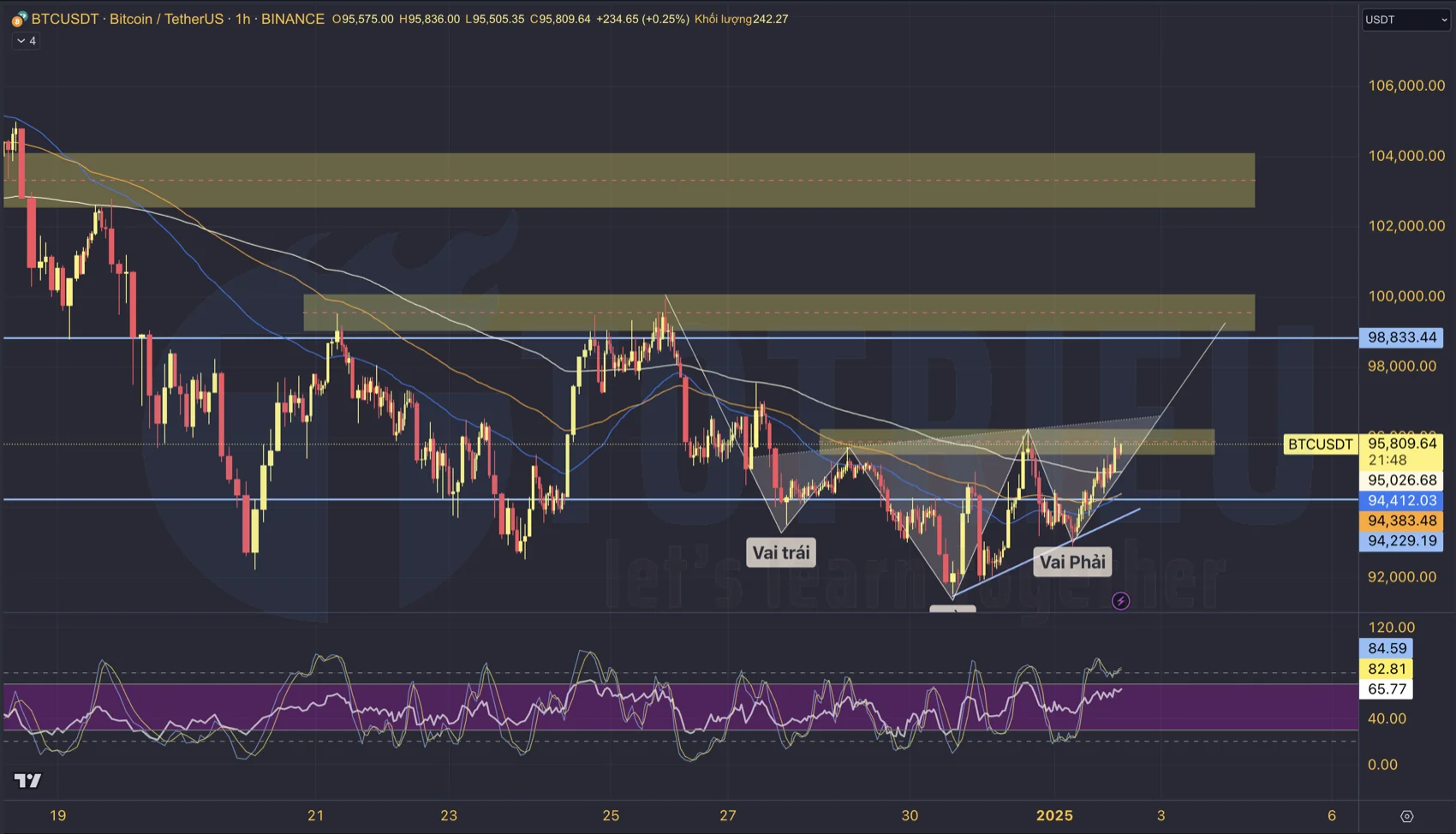Click the 98,833.44 horizontal line price label
The width and height of the screenshot is (1456, 834).
pos(1401,337)
